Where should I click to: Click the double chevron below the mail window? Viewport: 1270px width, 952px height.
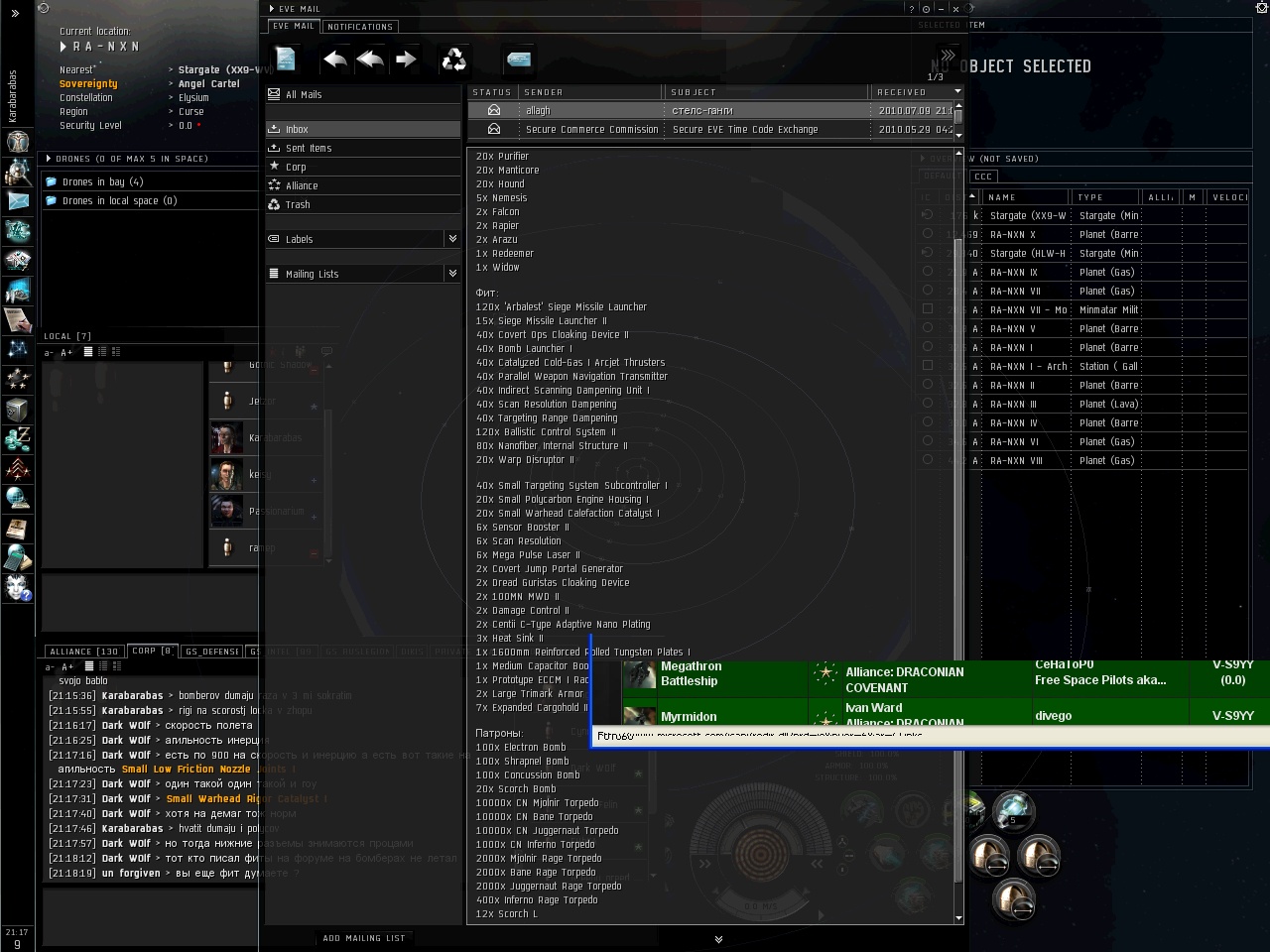[x=718, y=939]
